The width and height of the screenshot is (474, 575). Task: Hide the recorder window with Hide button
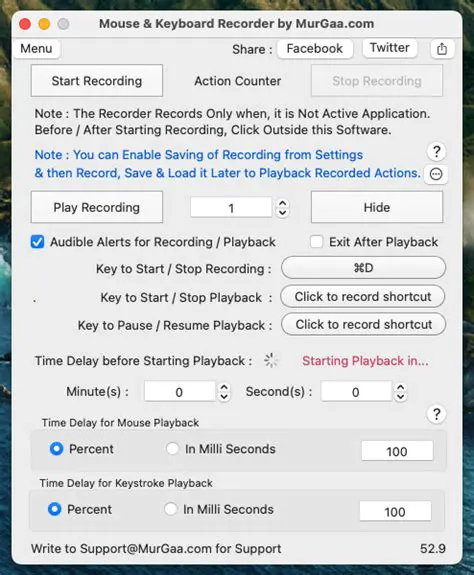click(377, 207)
